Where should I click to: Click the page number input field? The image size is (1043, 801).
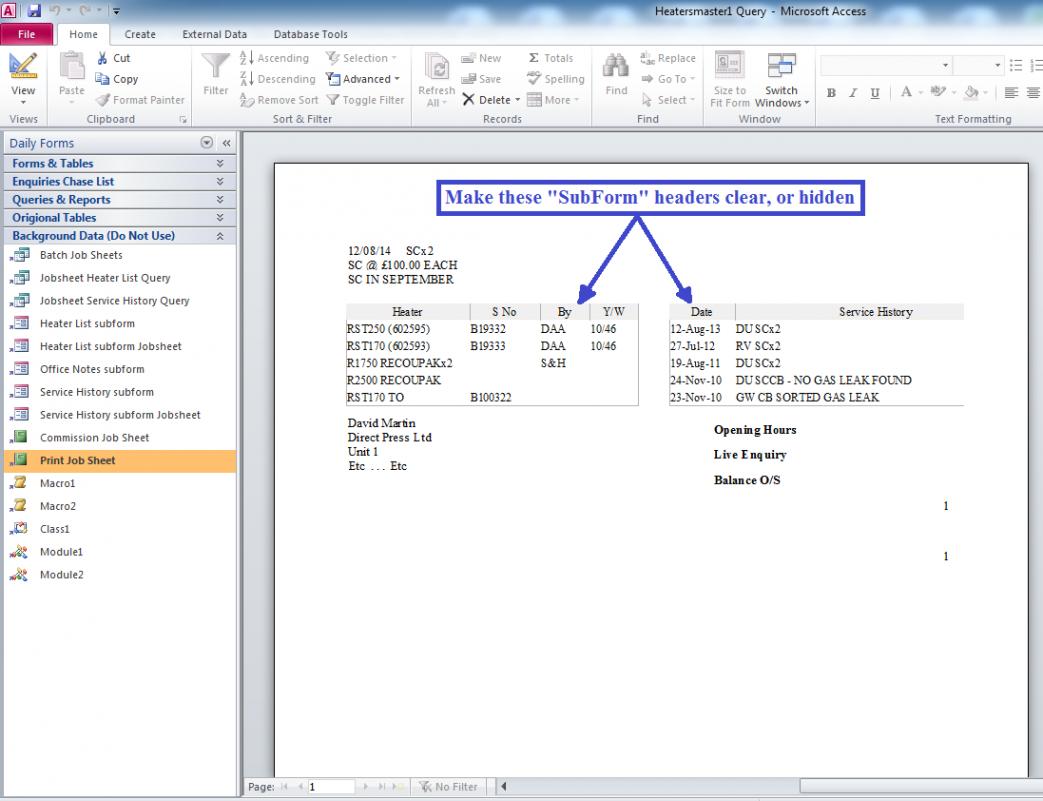(330, 787)
